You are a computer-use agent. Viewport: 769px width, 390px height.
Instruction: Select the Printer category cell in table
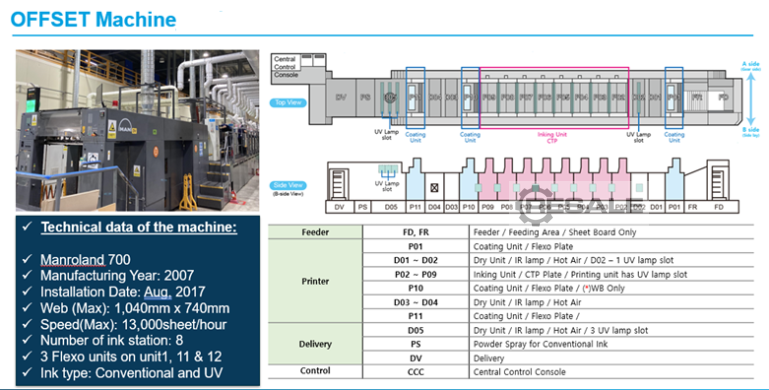coord(315,281)
